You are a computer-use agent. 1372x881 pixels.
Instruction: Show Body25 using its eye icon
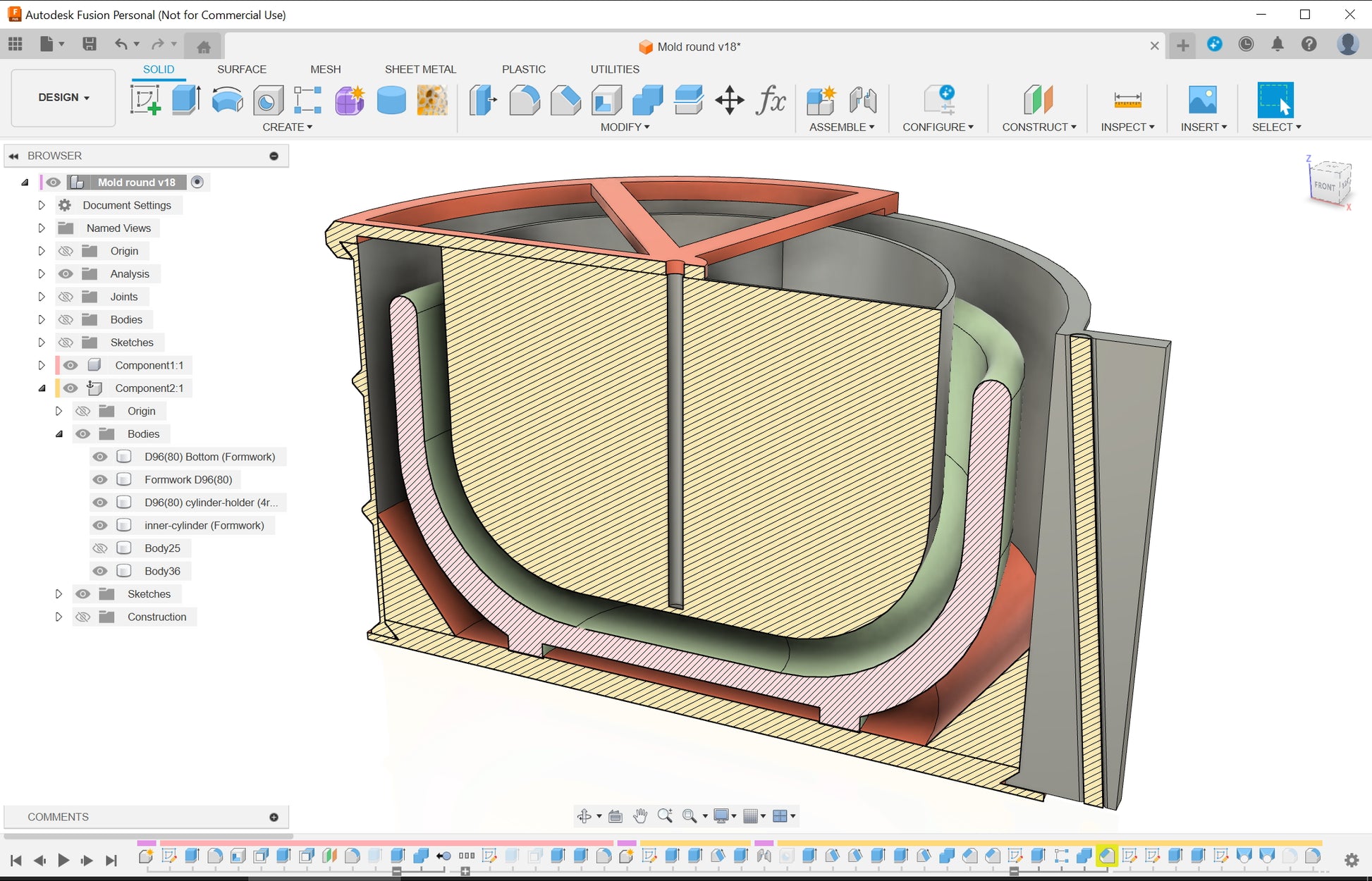pyautogui.click(x=100, y=548)
